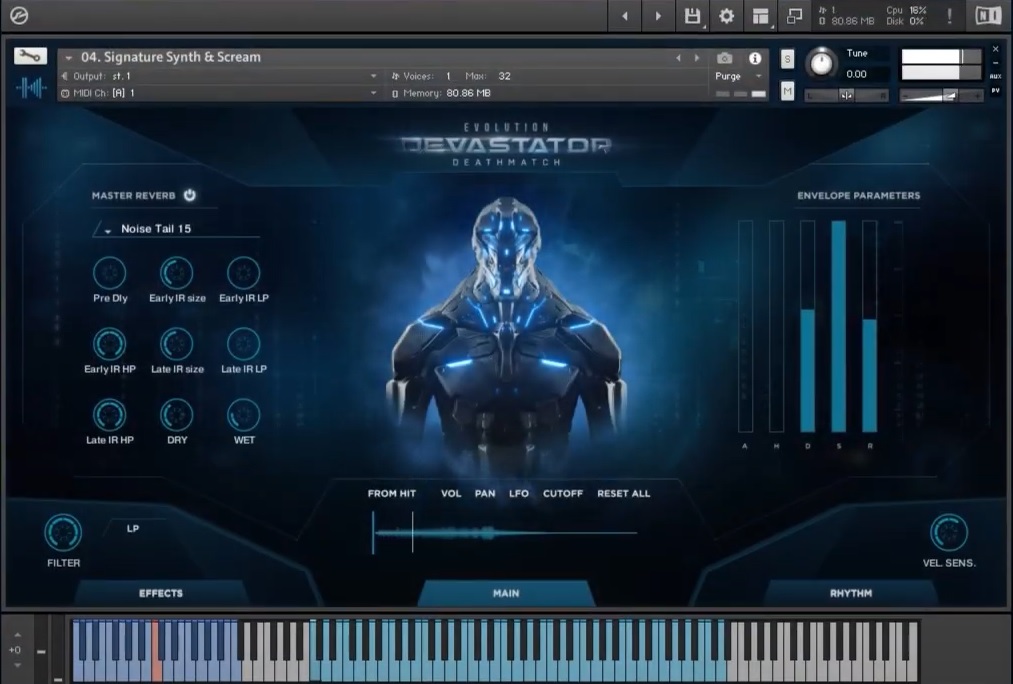Go to previous preset with left arrow in top bar

[x=625, y=16]
